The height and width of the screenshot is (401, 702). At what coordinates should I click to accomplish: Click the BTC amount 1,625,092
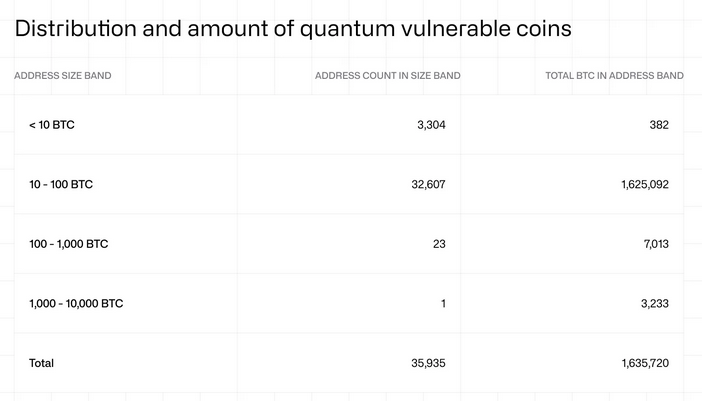coord(645,184)
